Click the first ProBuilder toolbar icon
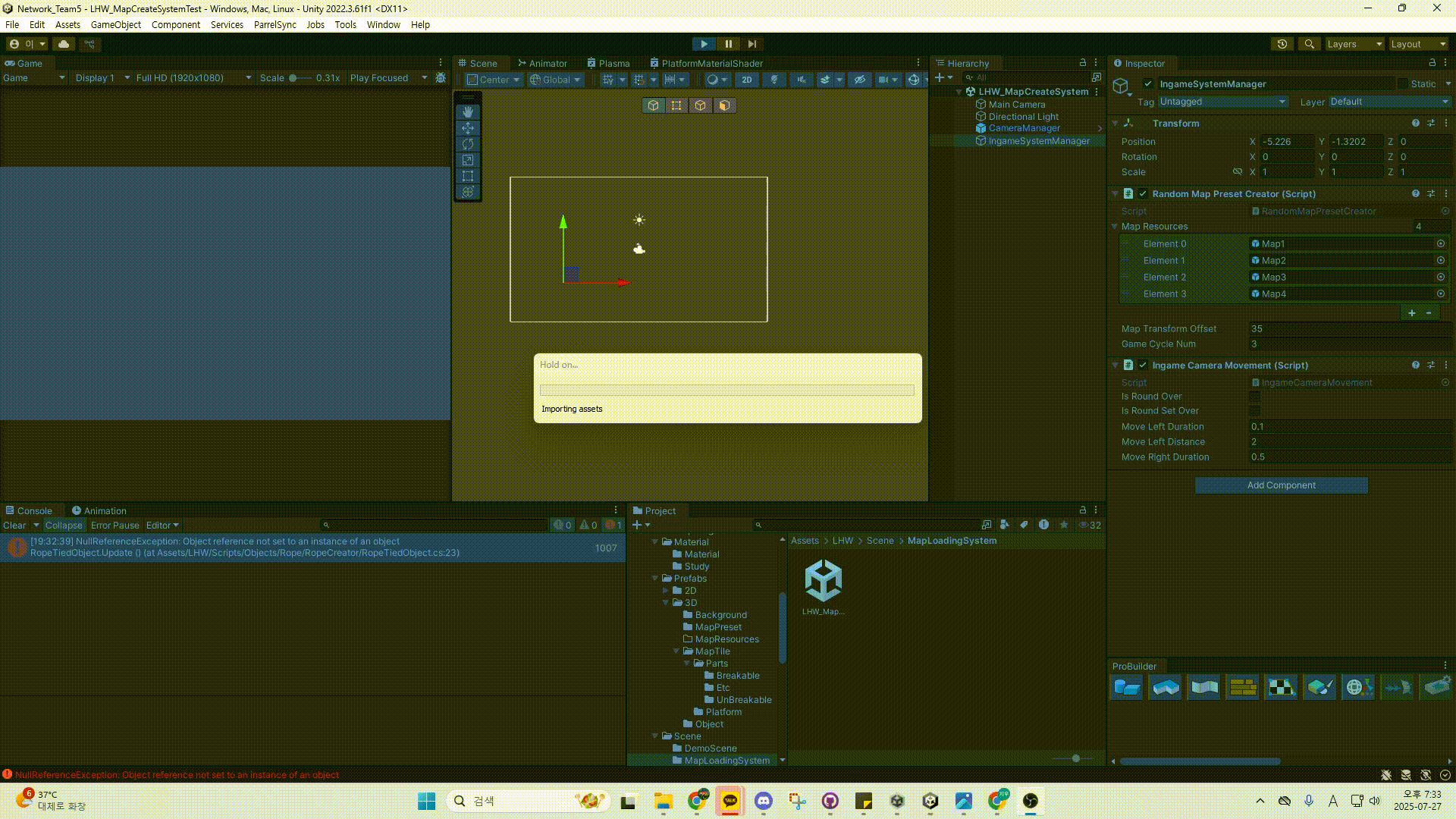Viewport: 1456px width, 819px height. (x=1127, y=688)
